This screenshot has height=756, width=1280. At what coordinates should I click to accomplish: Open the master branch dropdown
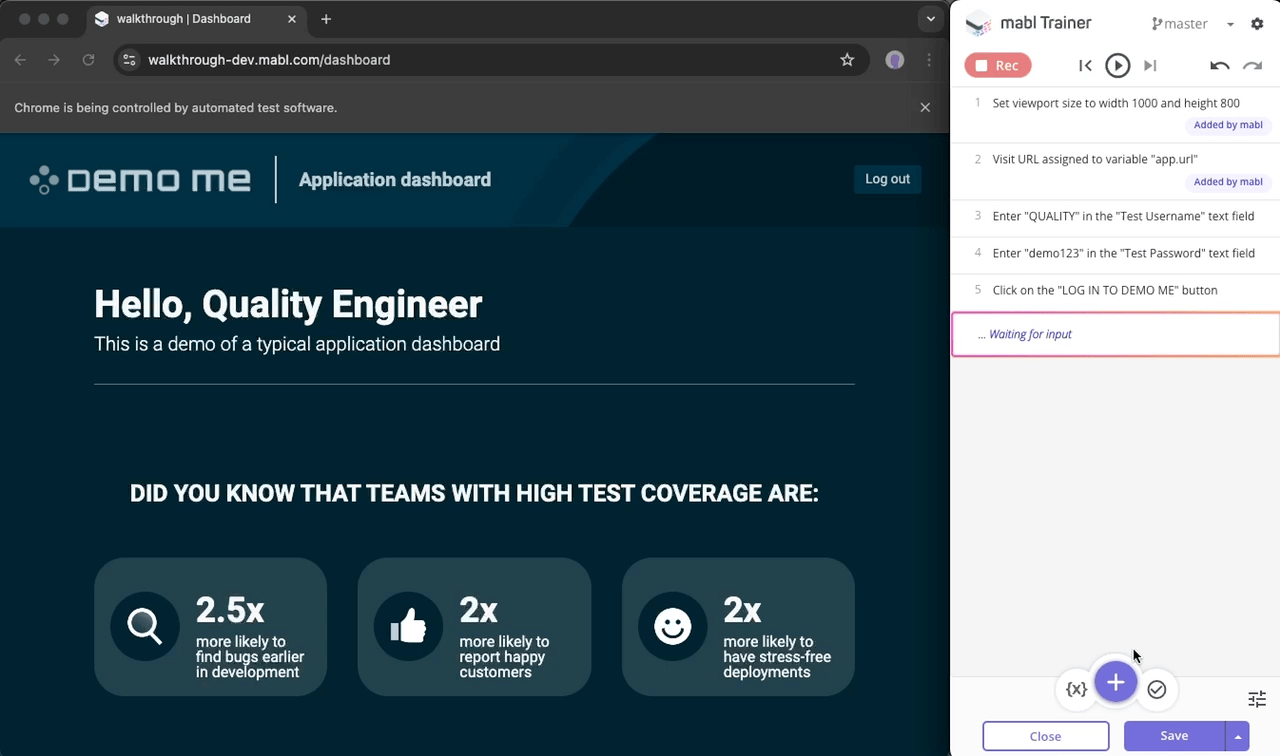coord(1193,24)
